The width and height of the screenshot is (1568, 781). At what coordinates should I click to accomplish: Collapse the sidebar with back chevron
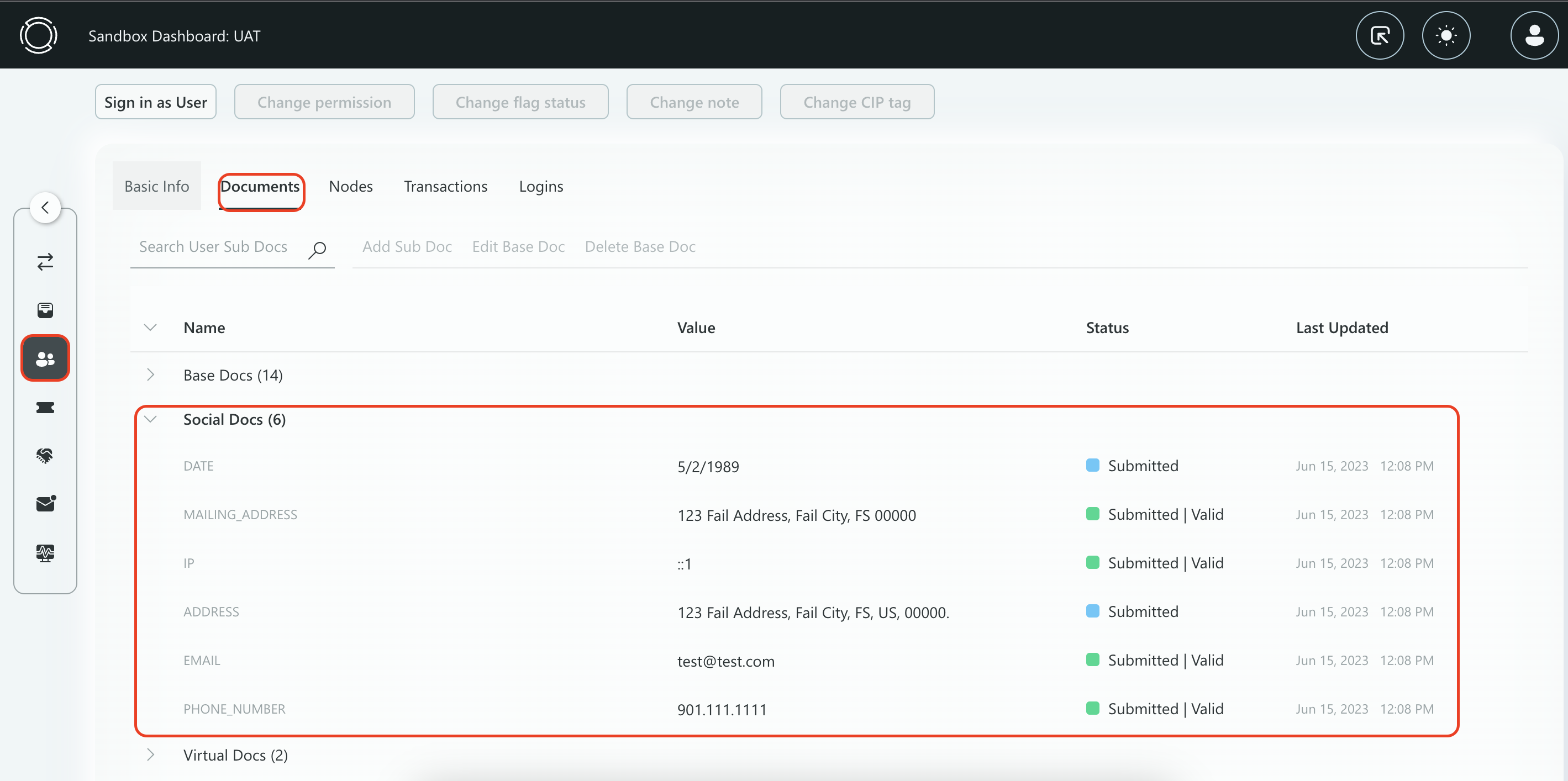45,208
